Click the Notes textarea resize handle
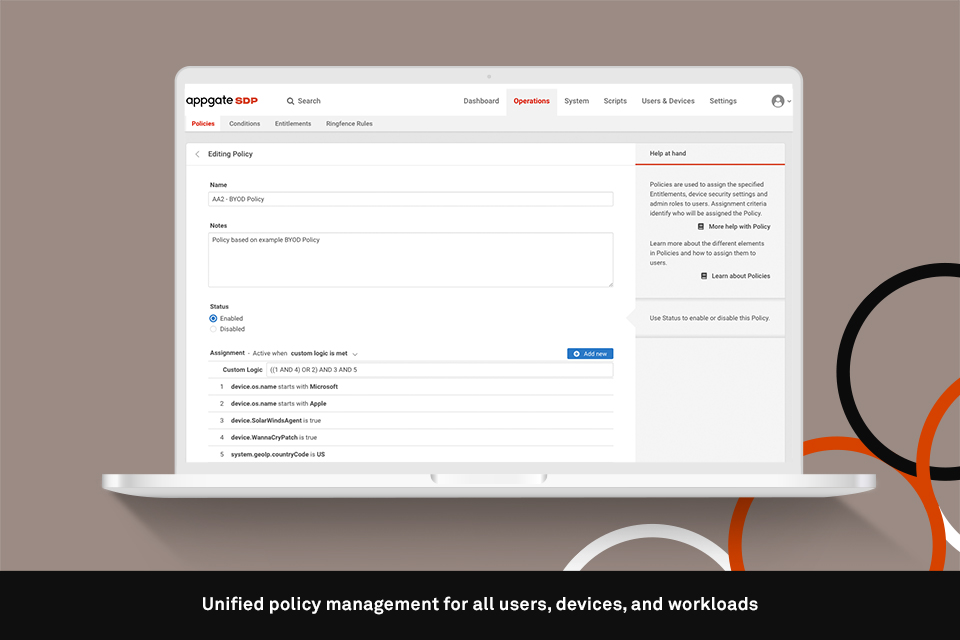Image resolution: width=960 pixels, height=640 pixels. [x=610, y=283]
